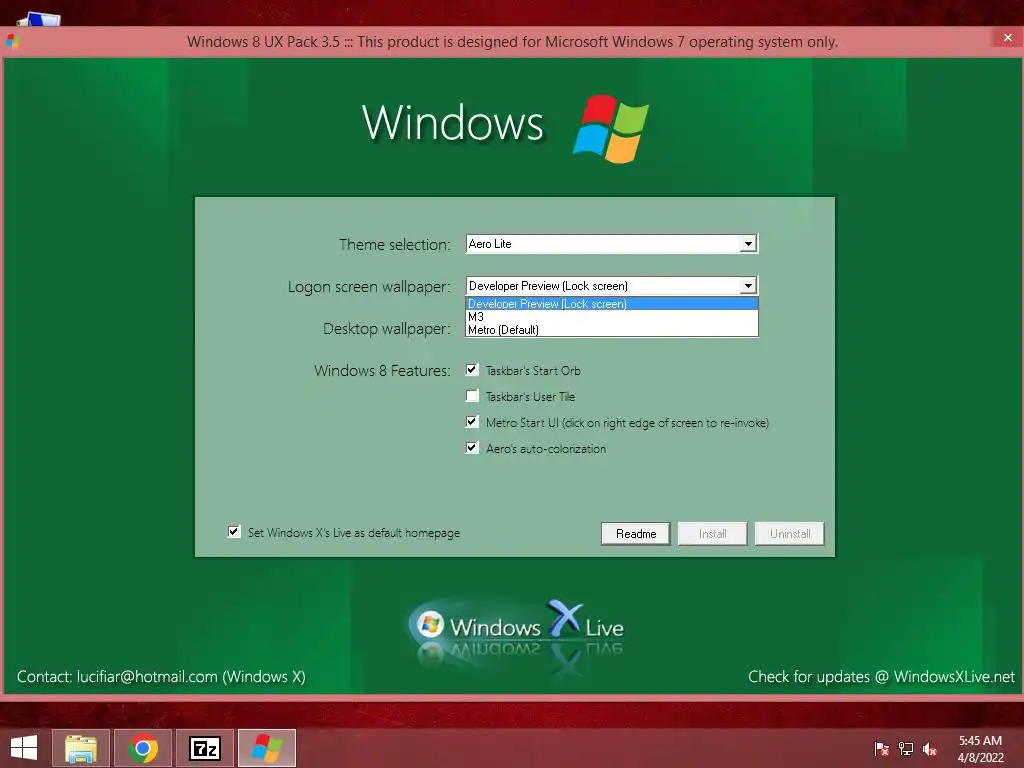Enable Taskbar's User Tile checkbox
This screenshot has width=1024, height=768.
coord(472,396)
